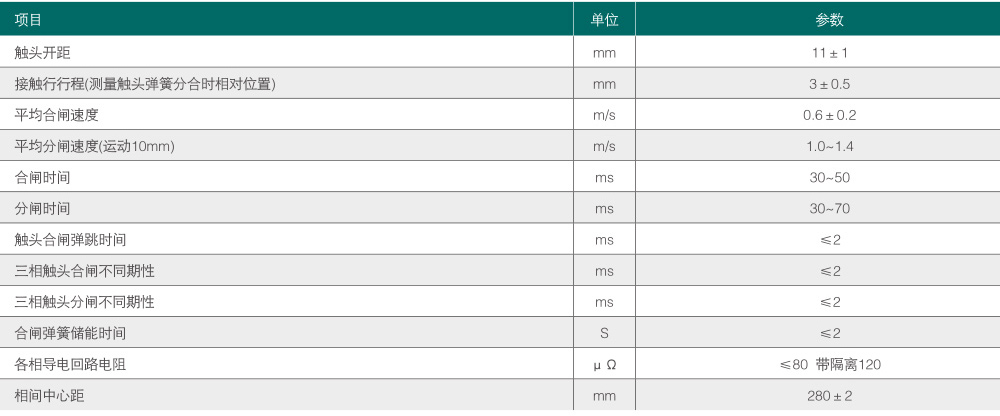Screen dimensions: 1000x416
Task: Select the 30~70 parameter value
Action: pyautogui.click(x=829, y=209)
